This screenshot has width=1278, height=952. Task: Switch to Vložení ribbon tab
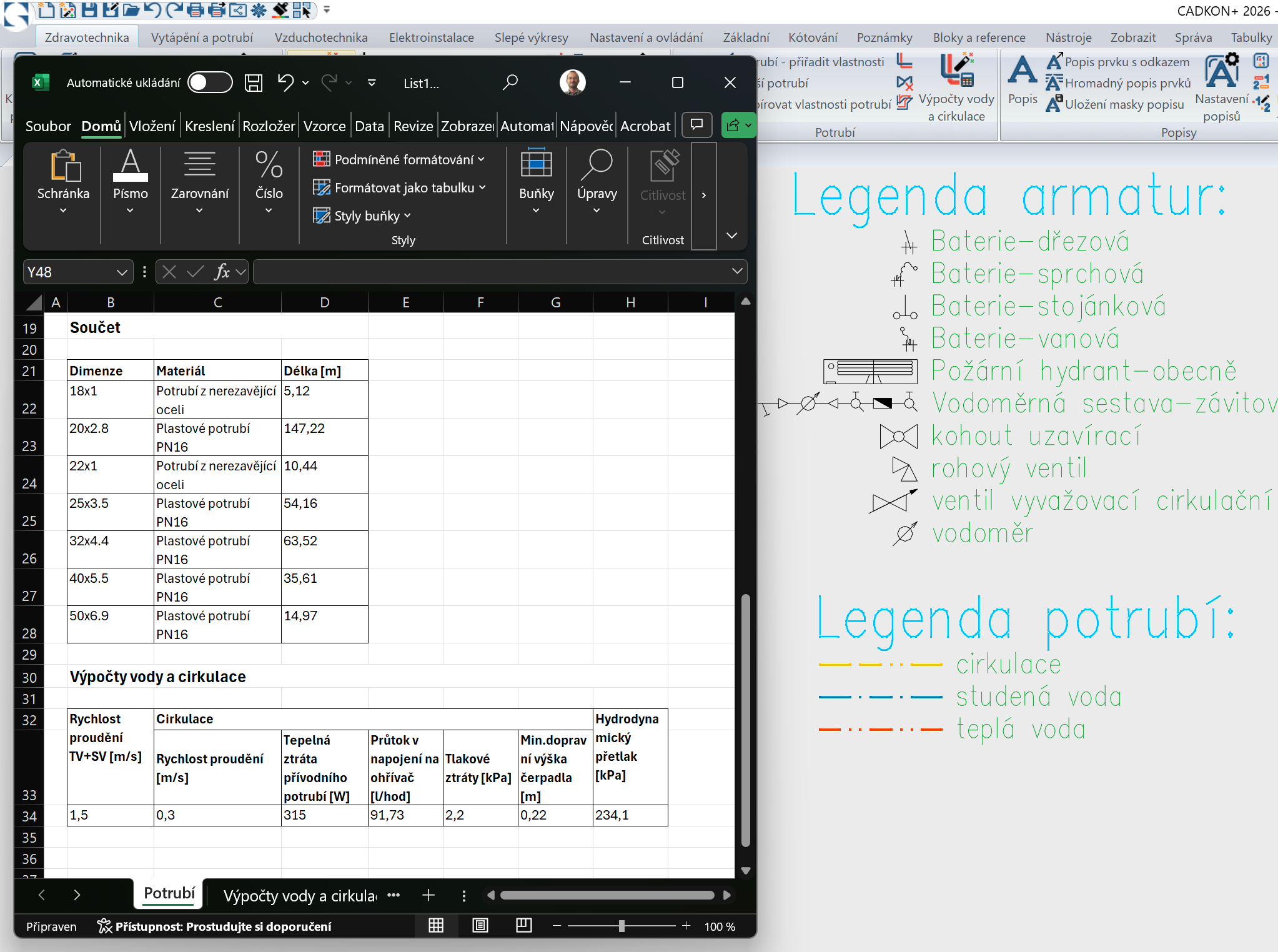tap(152, 126)
